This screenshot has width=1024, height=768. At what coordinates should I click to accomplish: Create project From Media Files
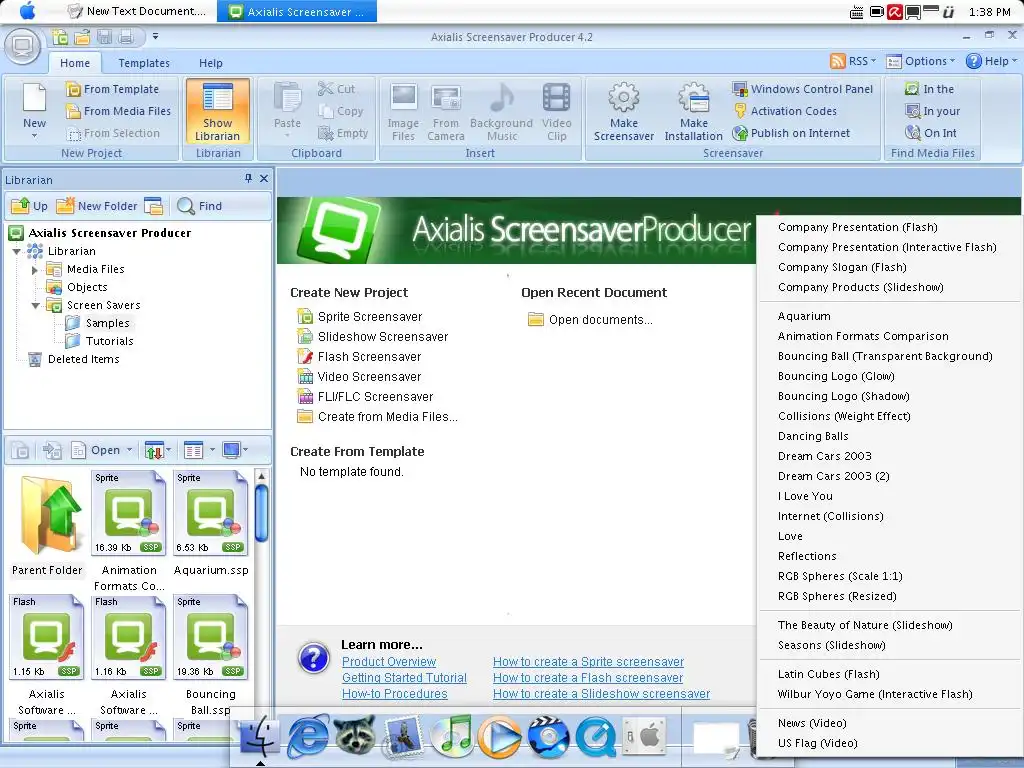(118, 111)
